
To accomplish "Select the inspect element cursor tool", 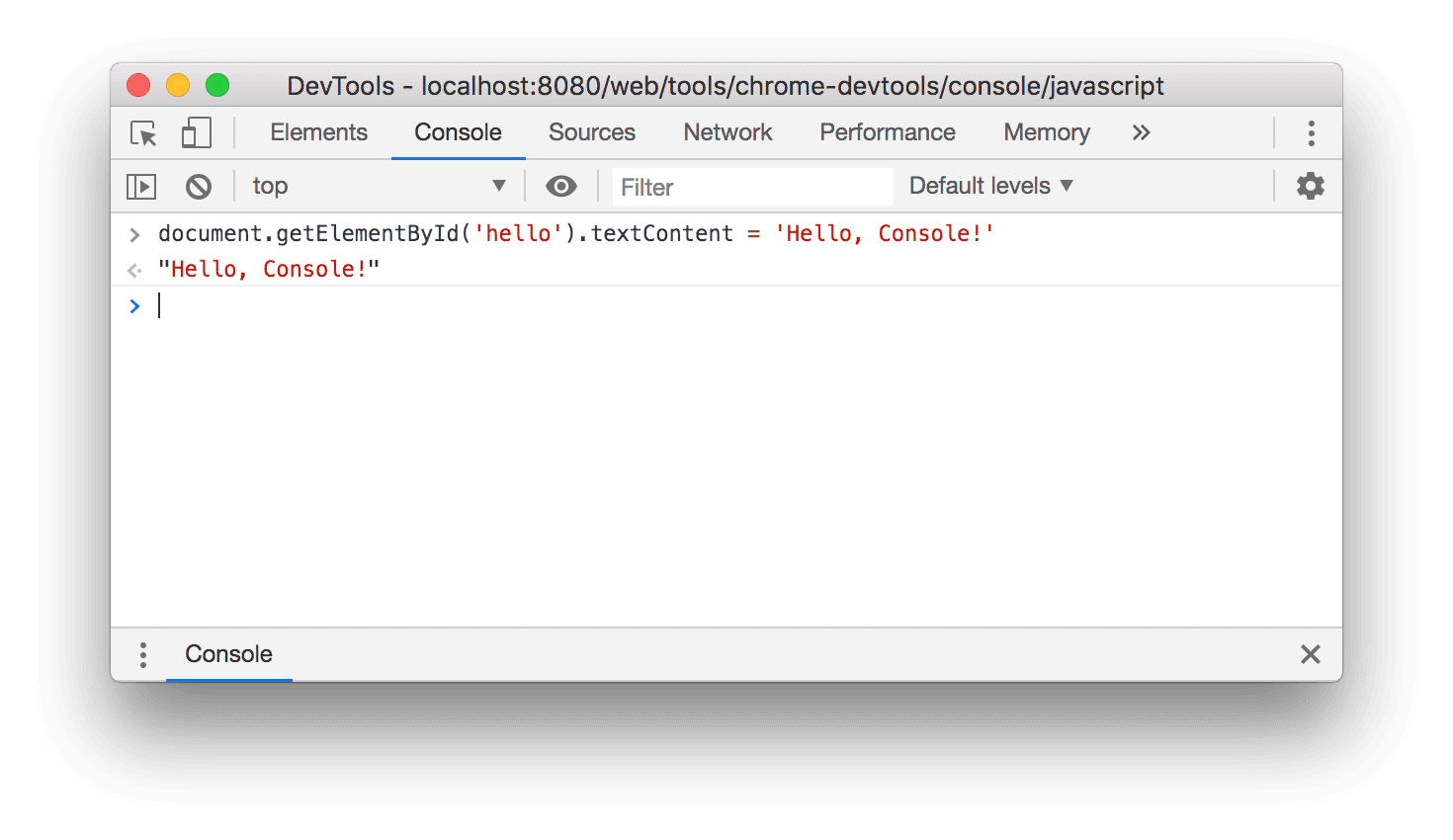I will (142, 132).
